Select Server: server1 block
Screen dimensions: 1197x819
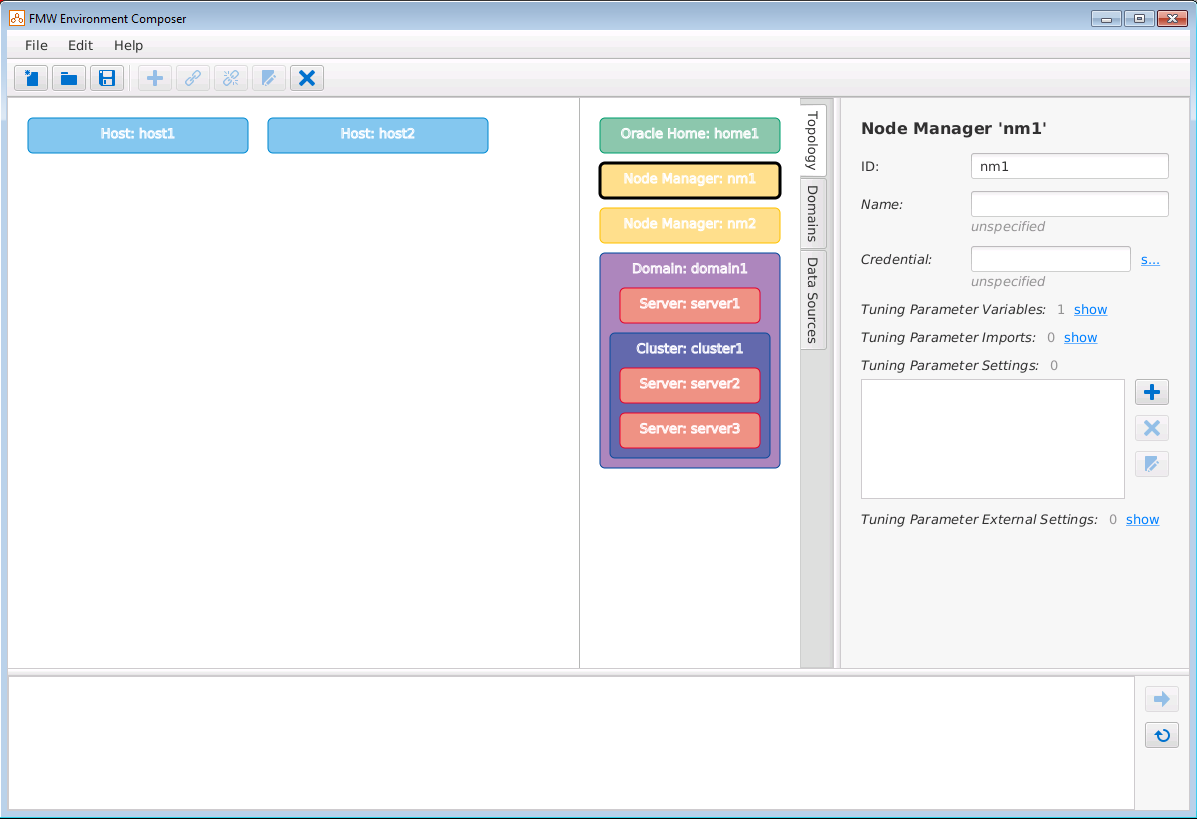[x=689, y=305]
